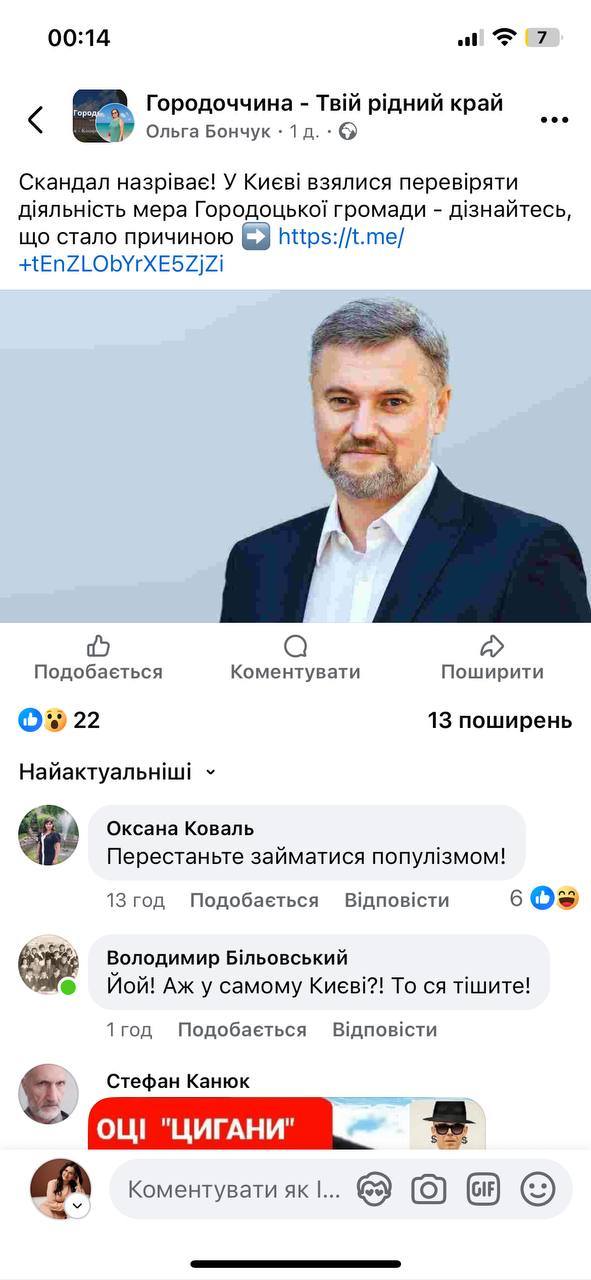Tap the thumbs-up Подобається icon under the post

[98, 645]
